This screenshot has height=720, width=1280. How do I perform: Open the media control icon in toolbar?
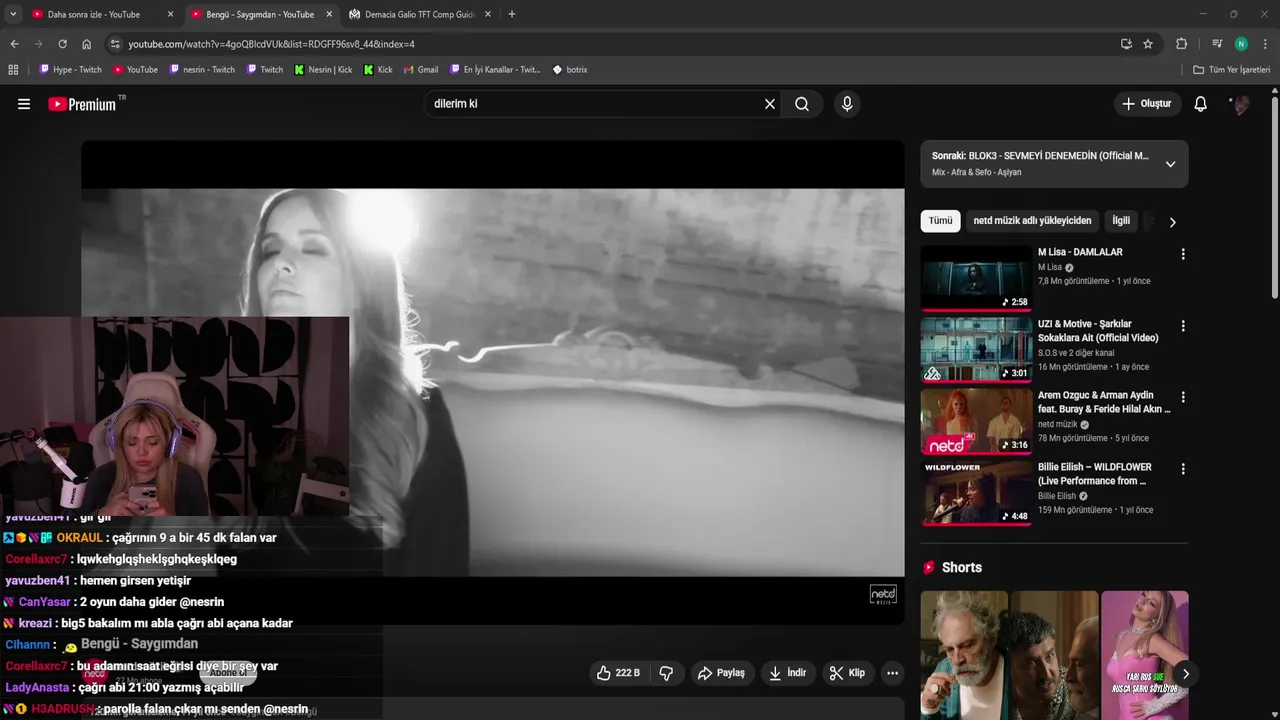[x=1217, y=44]
